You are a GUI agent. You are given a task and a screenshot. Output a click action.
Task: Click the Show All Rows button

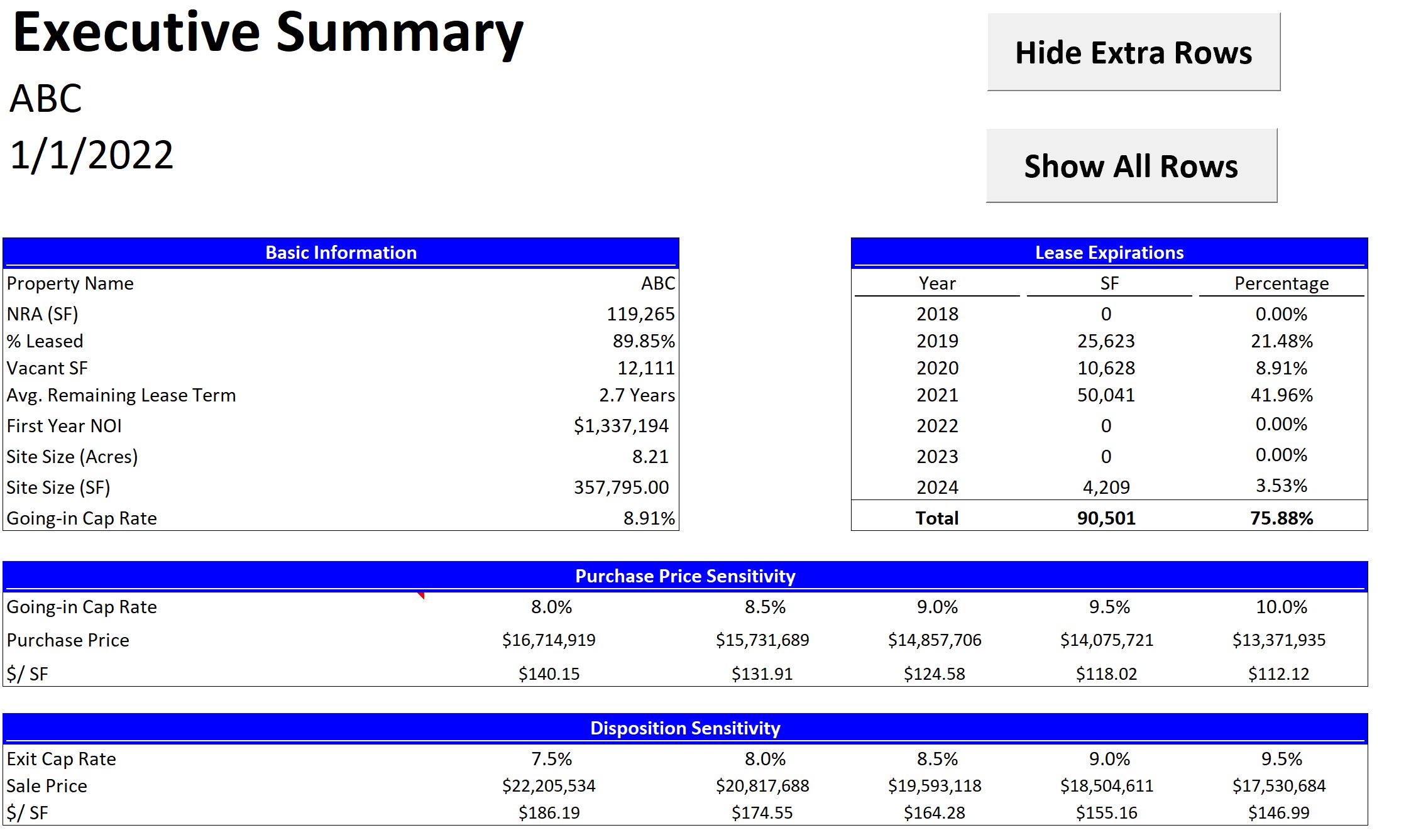click(1131, 165)
